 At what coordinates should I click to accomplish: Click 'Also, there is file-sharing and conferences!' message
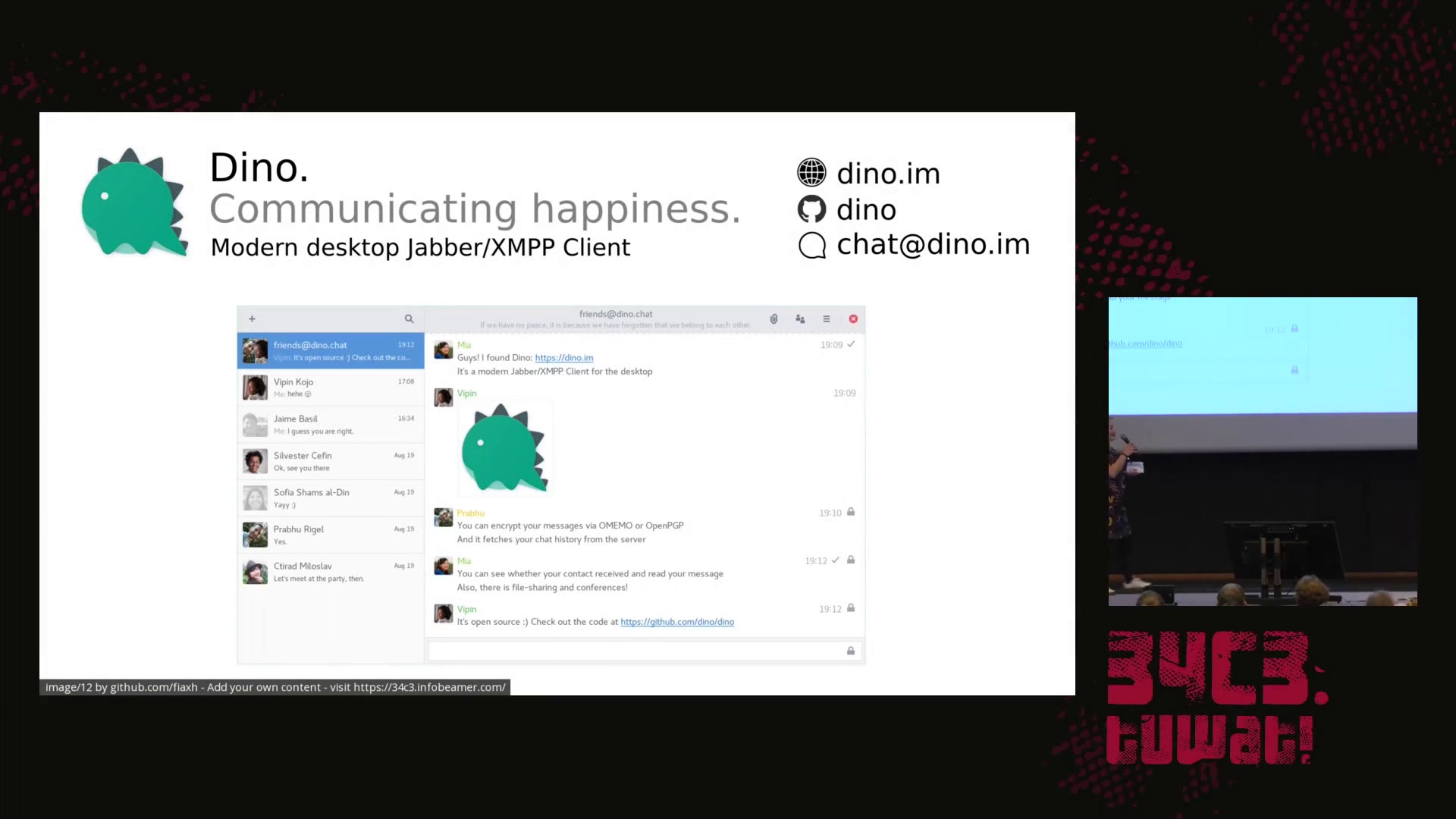click(x=542, y=588)
